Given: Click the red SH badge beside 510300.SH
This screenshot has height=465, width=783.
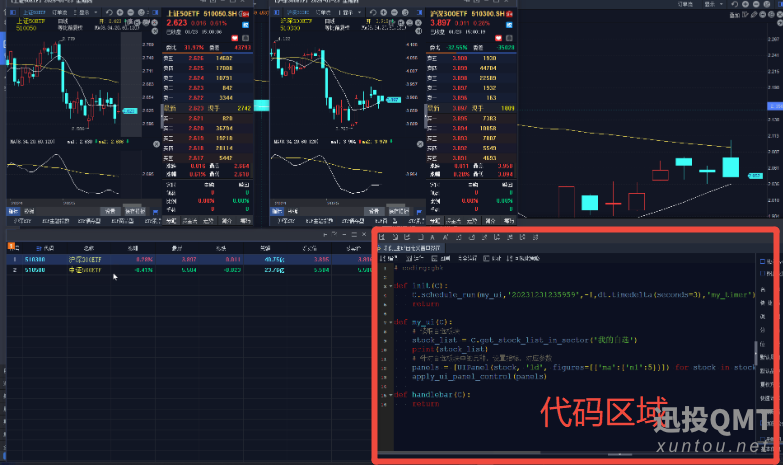Looking at the screenshot, I should (509, 13).
